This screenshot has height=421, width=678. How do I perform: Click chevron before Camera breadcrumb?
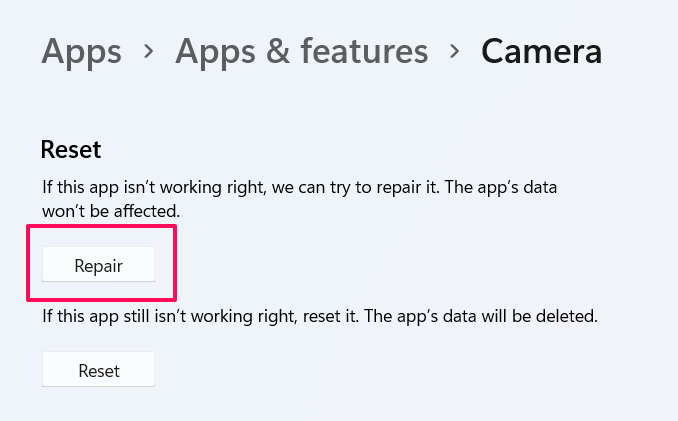pos(455,50)
